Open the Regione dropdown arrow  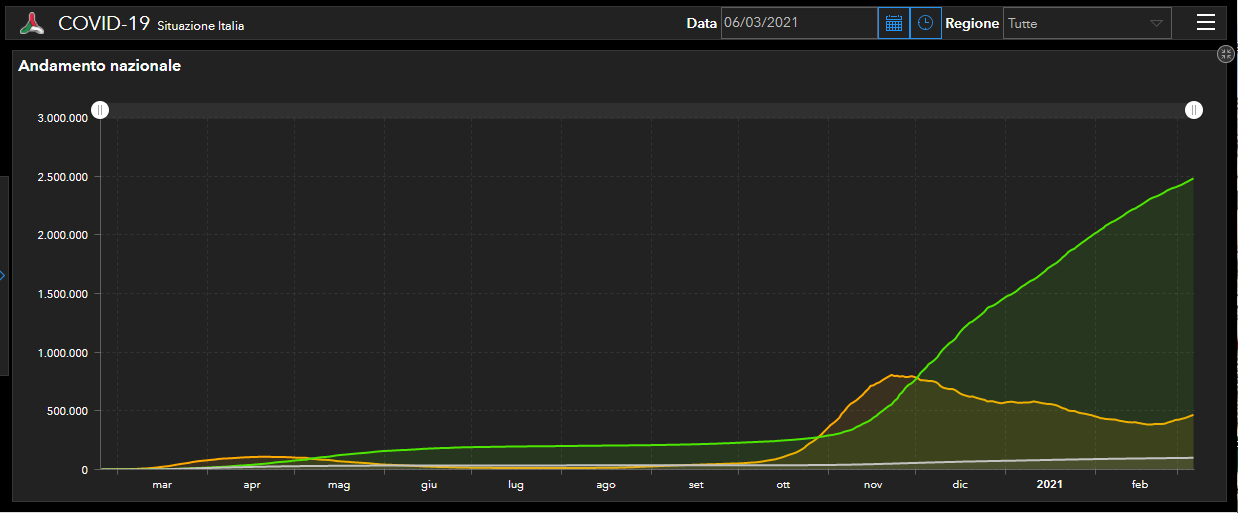tap(1156, 23)
